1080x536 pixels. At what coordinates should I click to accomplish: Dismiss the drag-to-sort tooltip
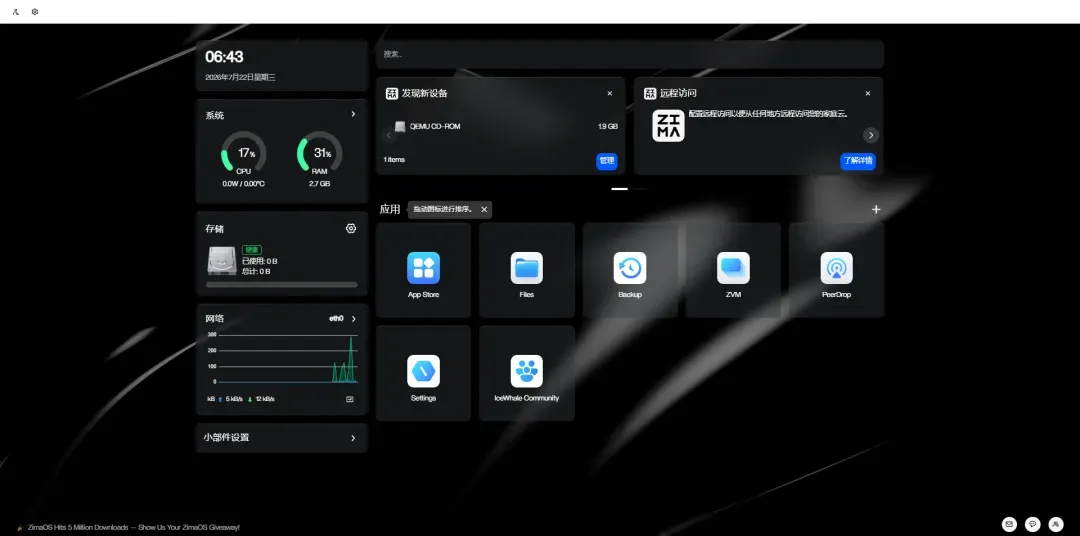484,209
